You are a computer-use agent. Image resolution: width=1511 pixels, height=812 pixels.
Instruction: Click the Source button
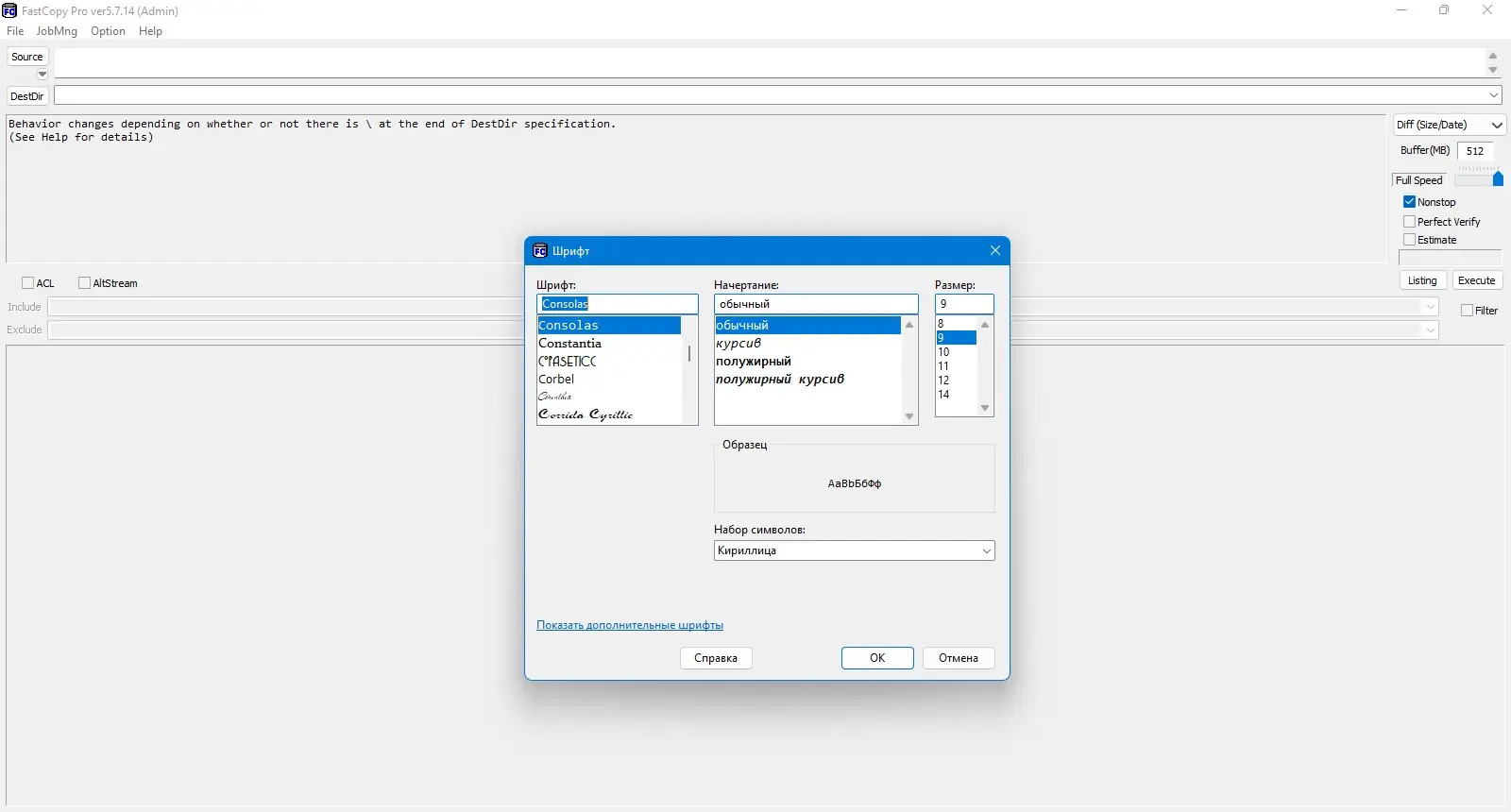27,57
